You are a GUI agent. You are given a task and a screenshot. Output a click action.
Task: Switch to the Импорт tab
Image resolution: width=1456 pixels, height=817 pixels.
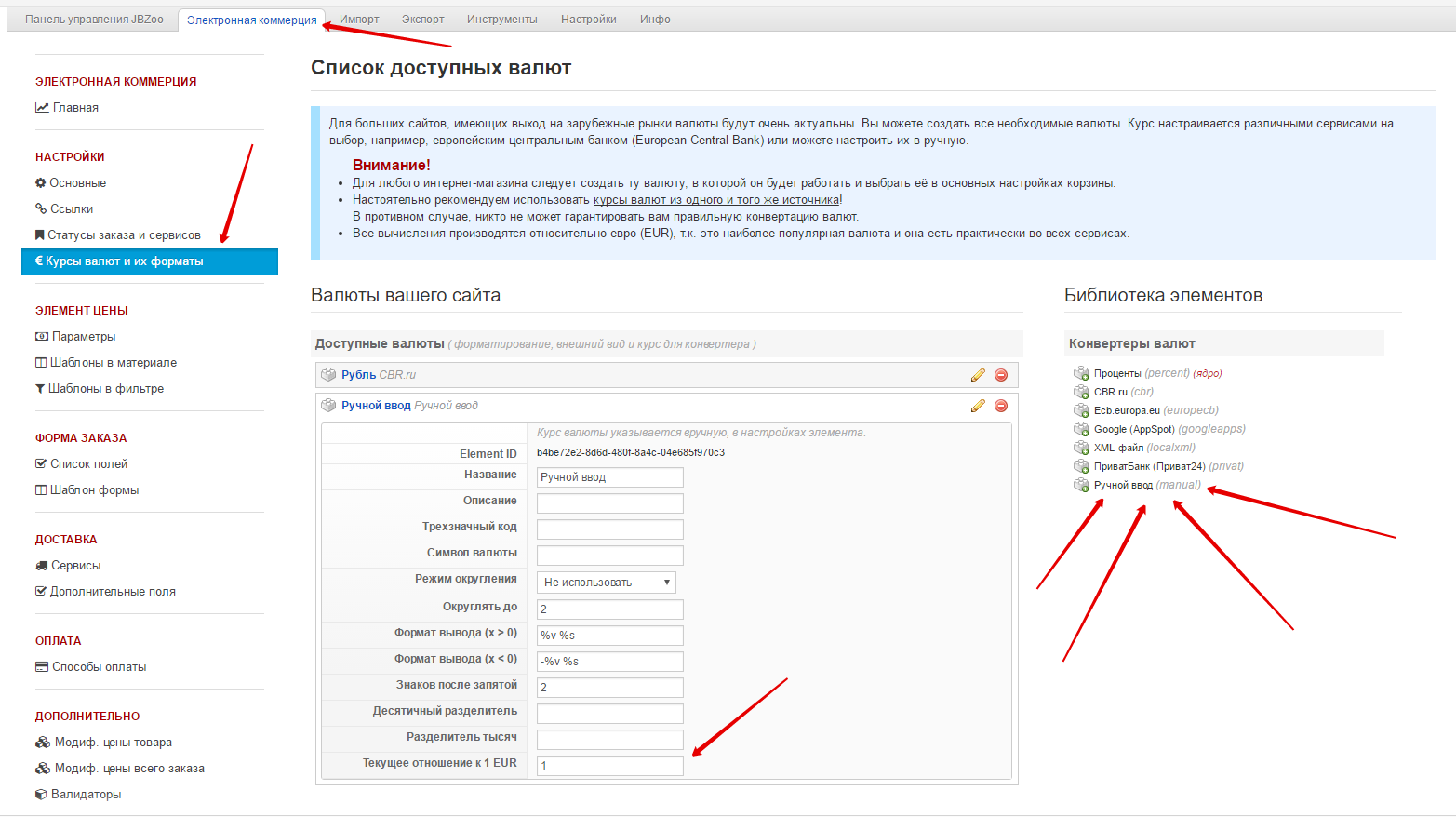click(x=359, y=20)
